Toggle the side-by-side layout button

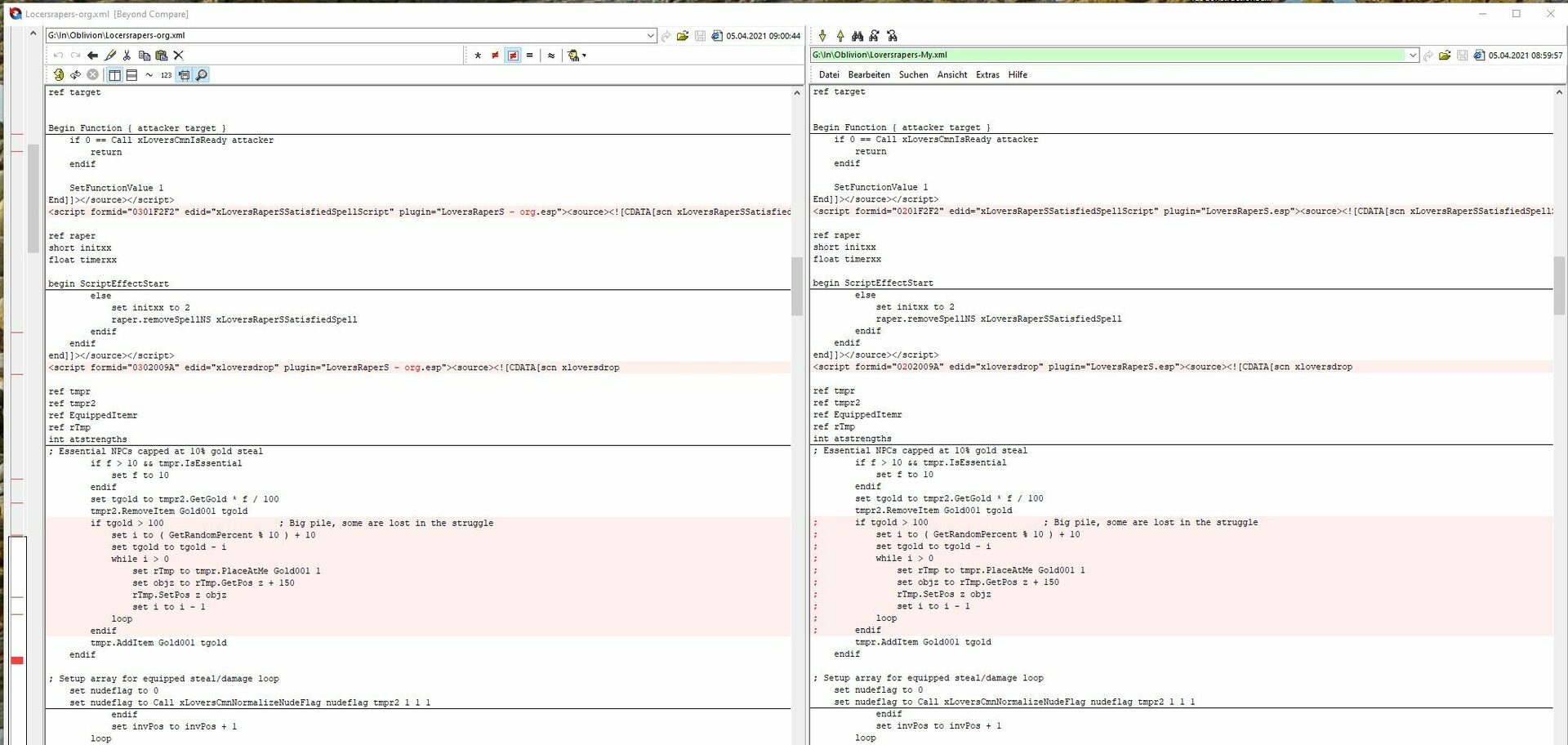point(114,74)
